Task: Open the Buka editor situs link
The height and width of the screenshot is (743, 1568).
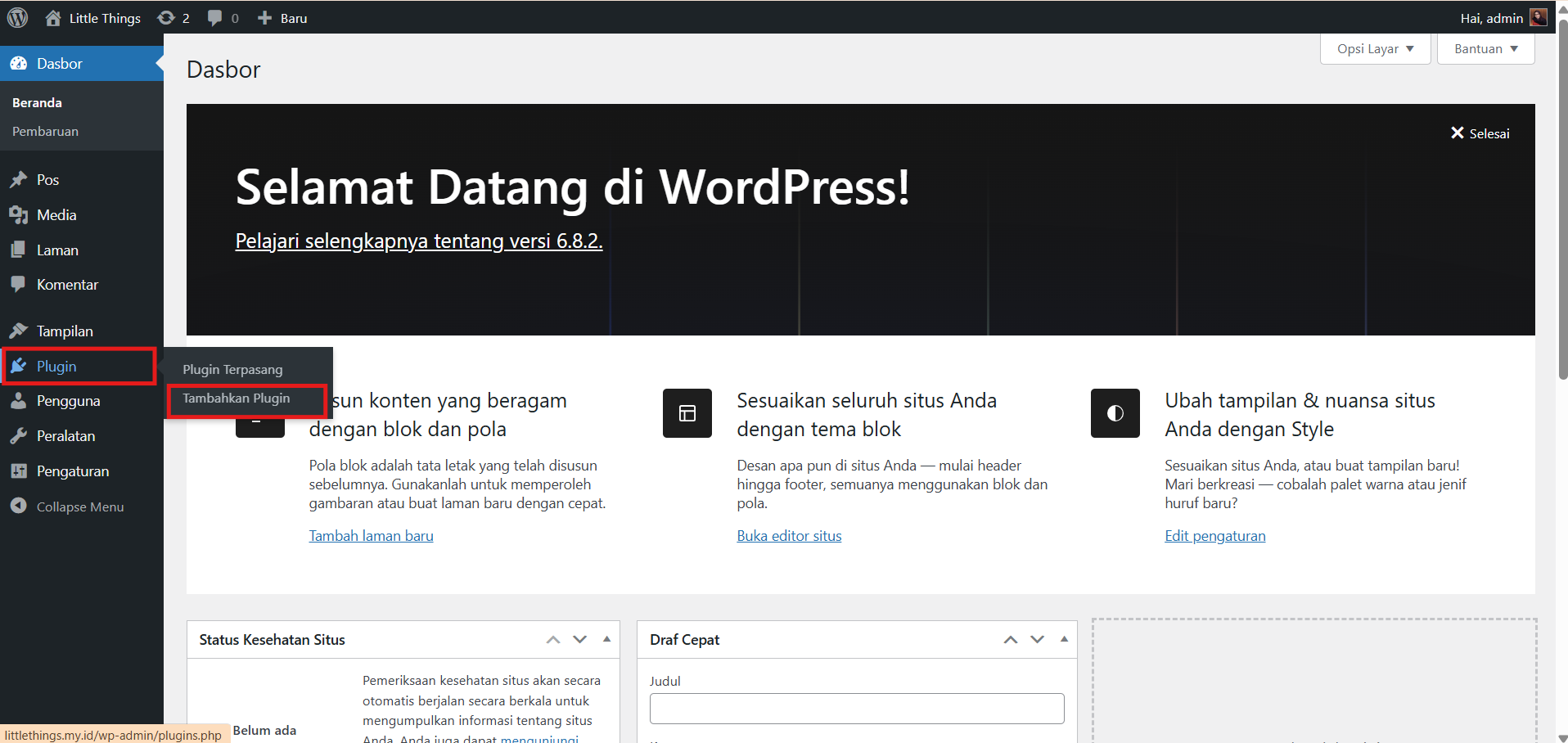Action: (x=789, y=535)
